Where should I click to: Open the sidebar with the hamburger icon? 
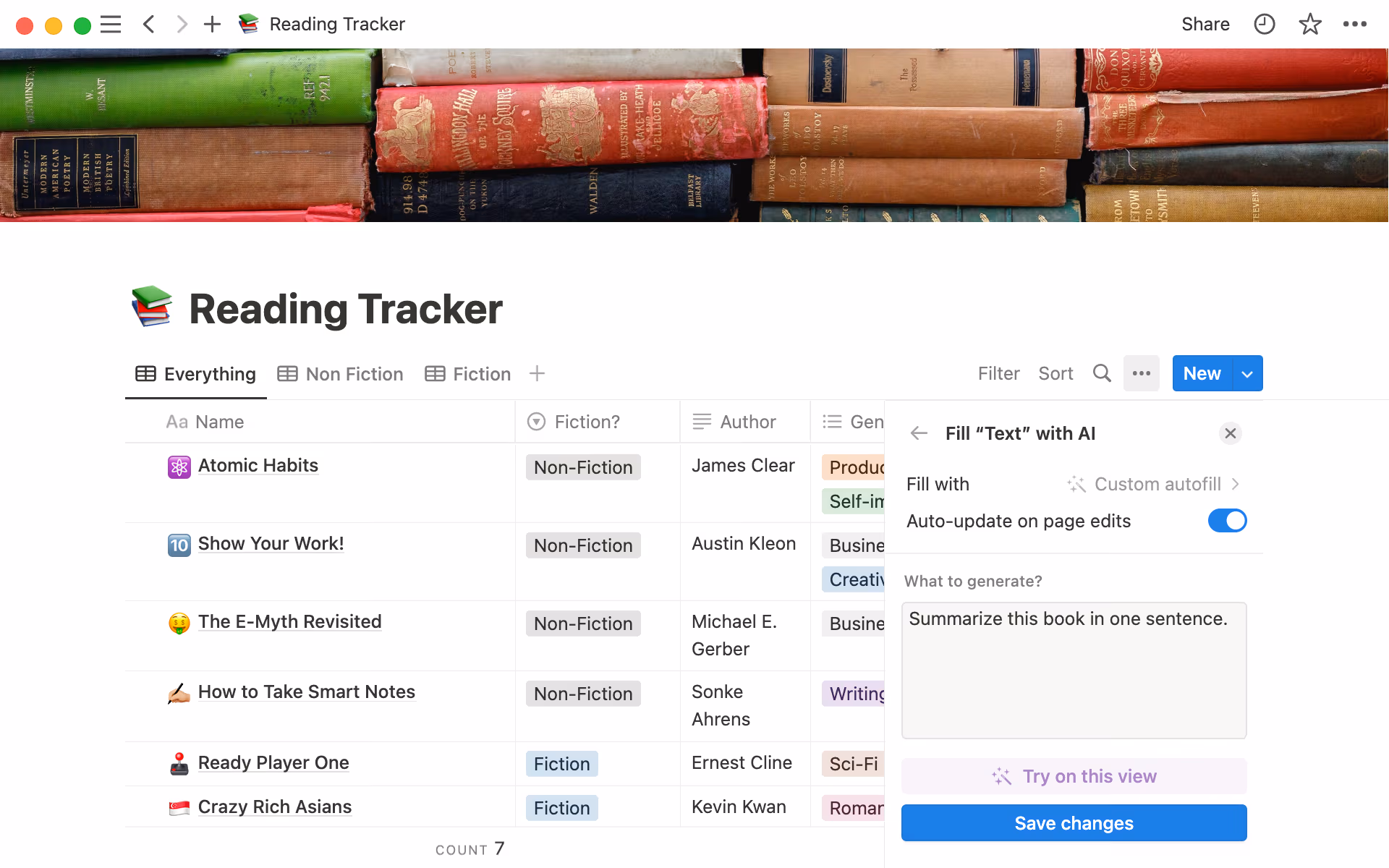coord(111,24)
